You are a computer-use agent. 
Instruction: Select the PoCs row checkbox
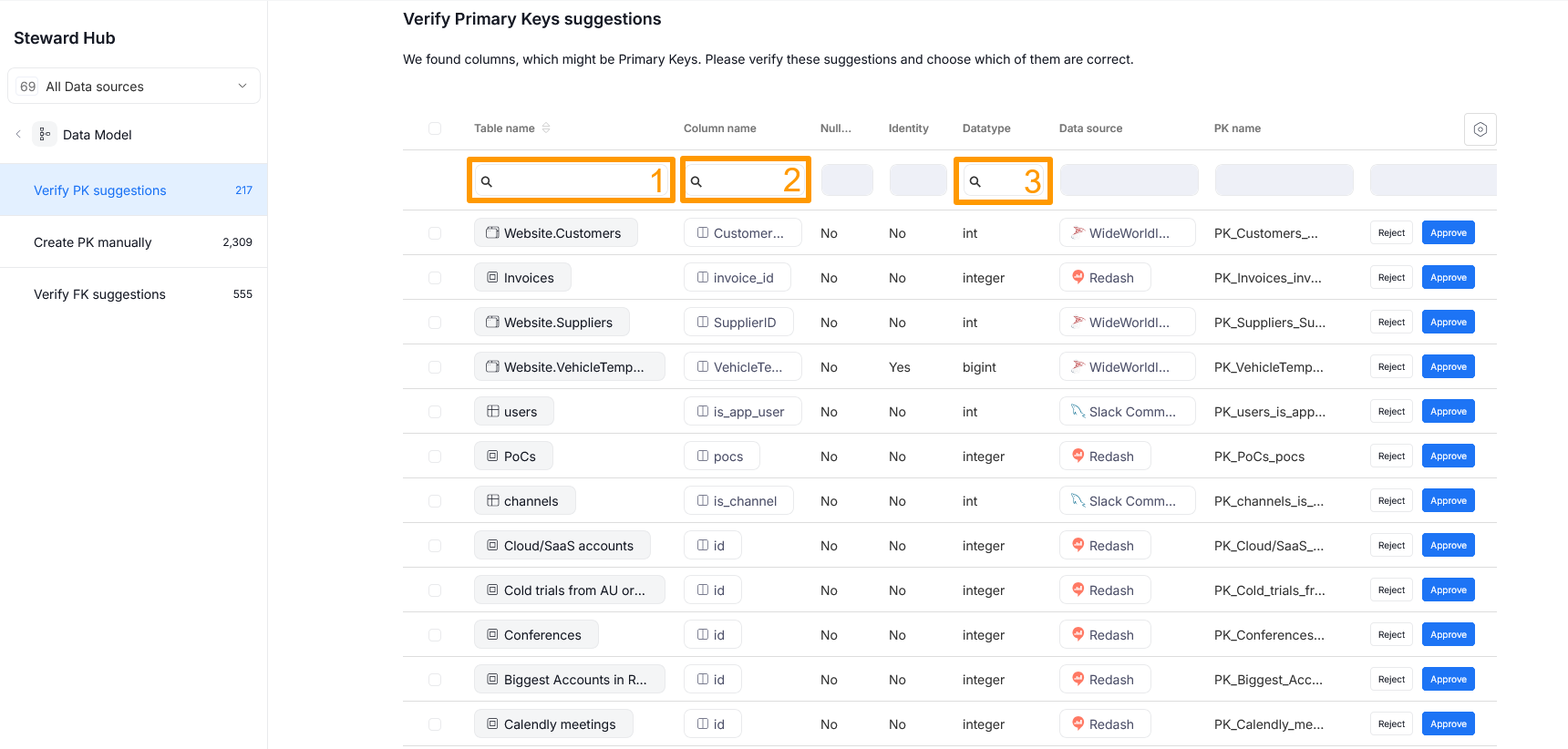click(x=435, y=457)
